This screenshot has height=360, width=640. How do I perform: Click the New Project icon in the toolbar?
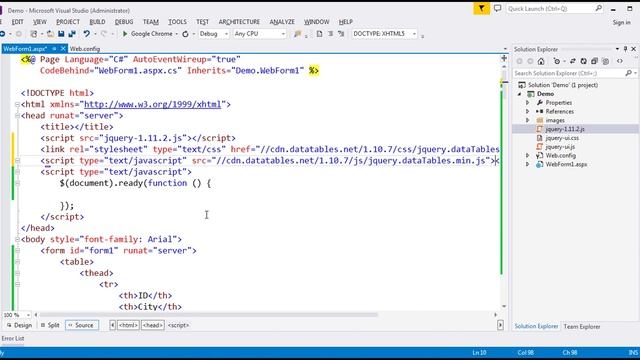point(34,34)
